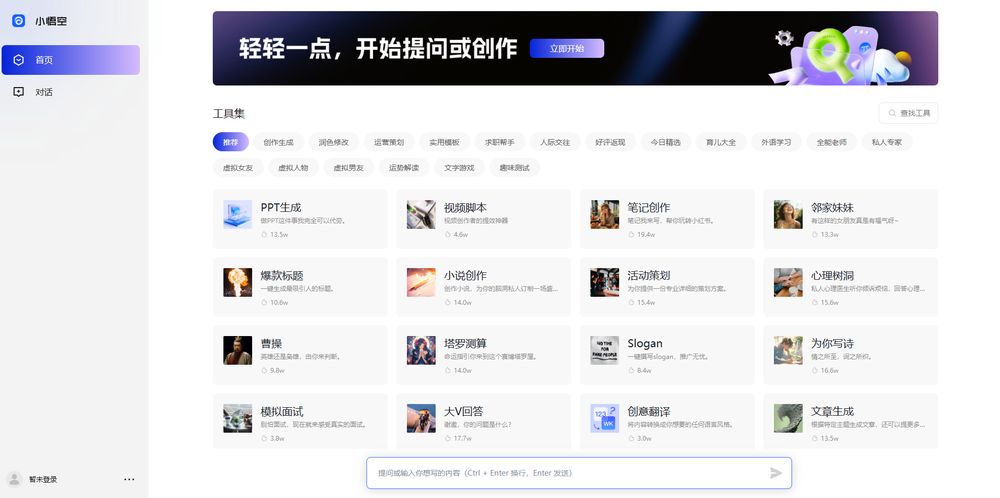Click the 笔记创作 tool thumbnail

[x=605, y=214]
